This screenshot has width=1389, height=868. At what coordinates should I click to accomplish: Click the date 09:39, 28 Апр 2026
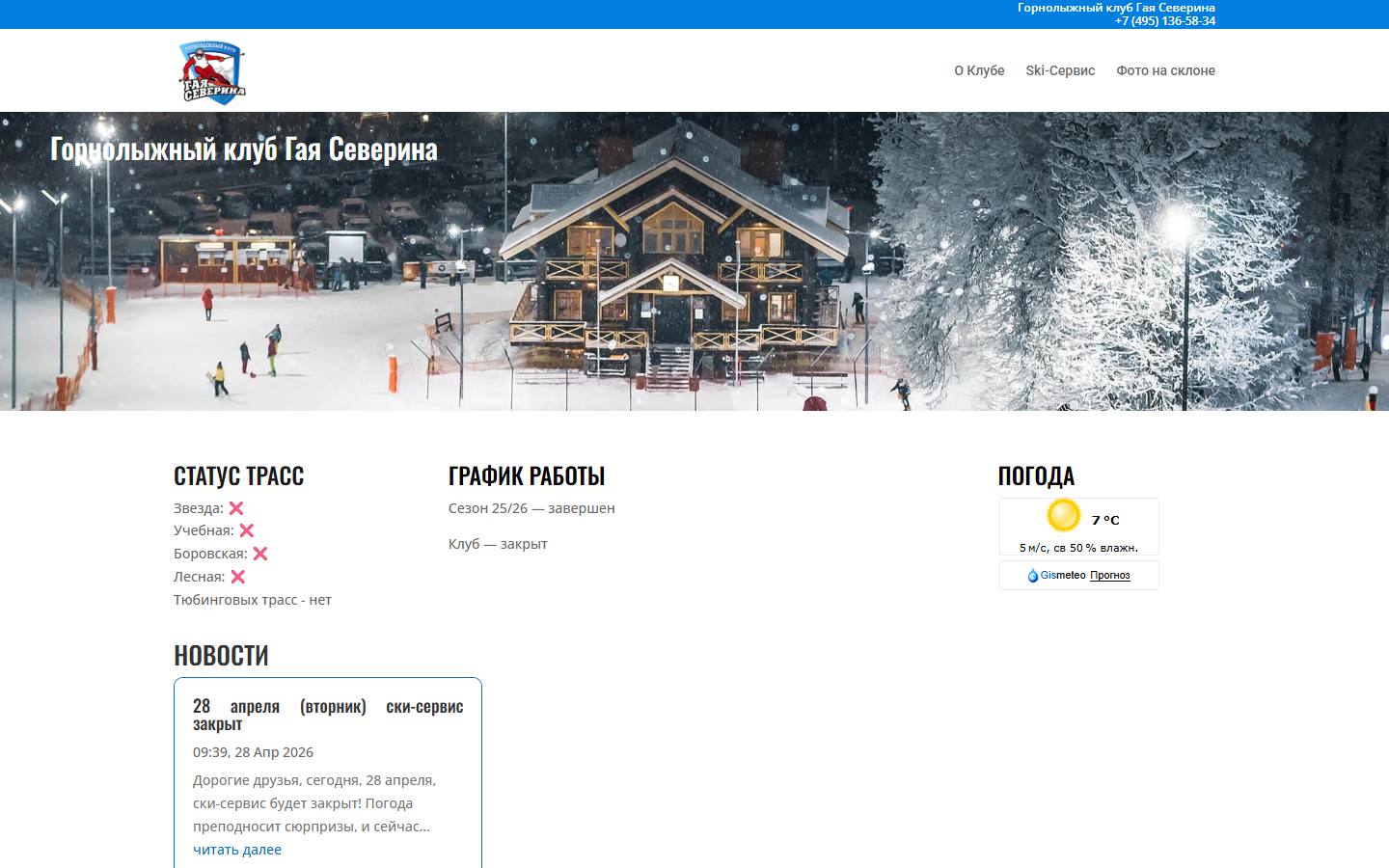253,752
